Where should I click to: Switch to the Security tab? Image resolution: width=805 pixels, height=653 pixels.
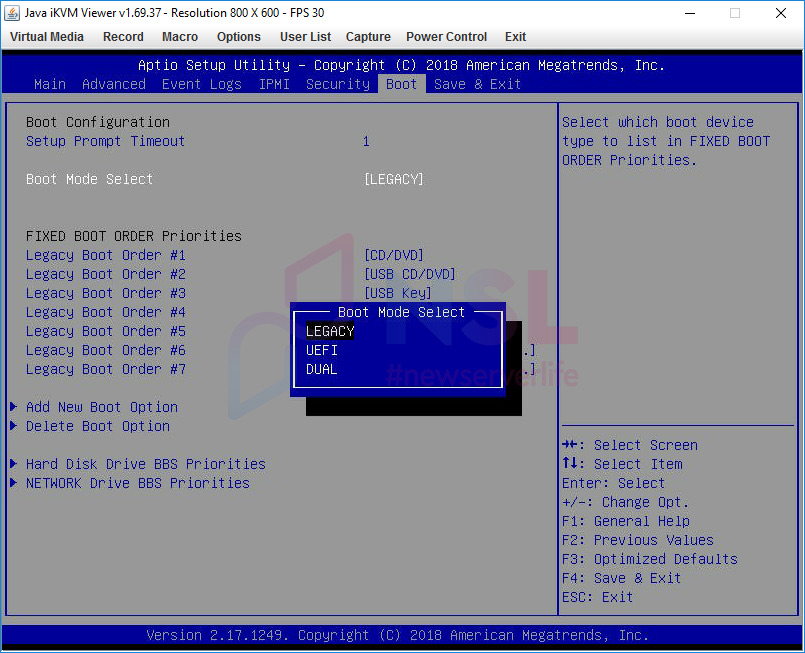337,84
